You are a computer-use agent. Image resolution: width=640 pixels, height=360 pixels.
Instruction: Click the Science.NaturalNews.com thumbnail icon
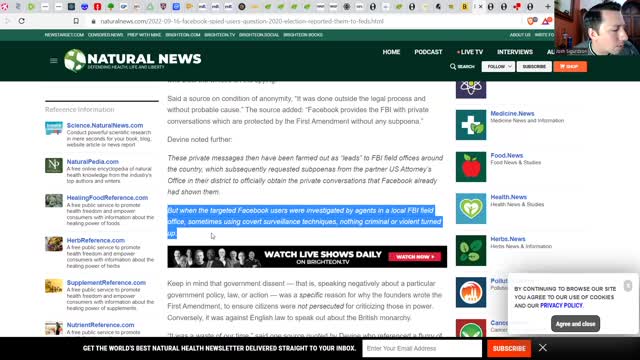(54, 128)
